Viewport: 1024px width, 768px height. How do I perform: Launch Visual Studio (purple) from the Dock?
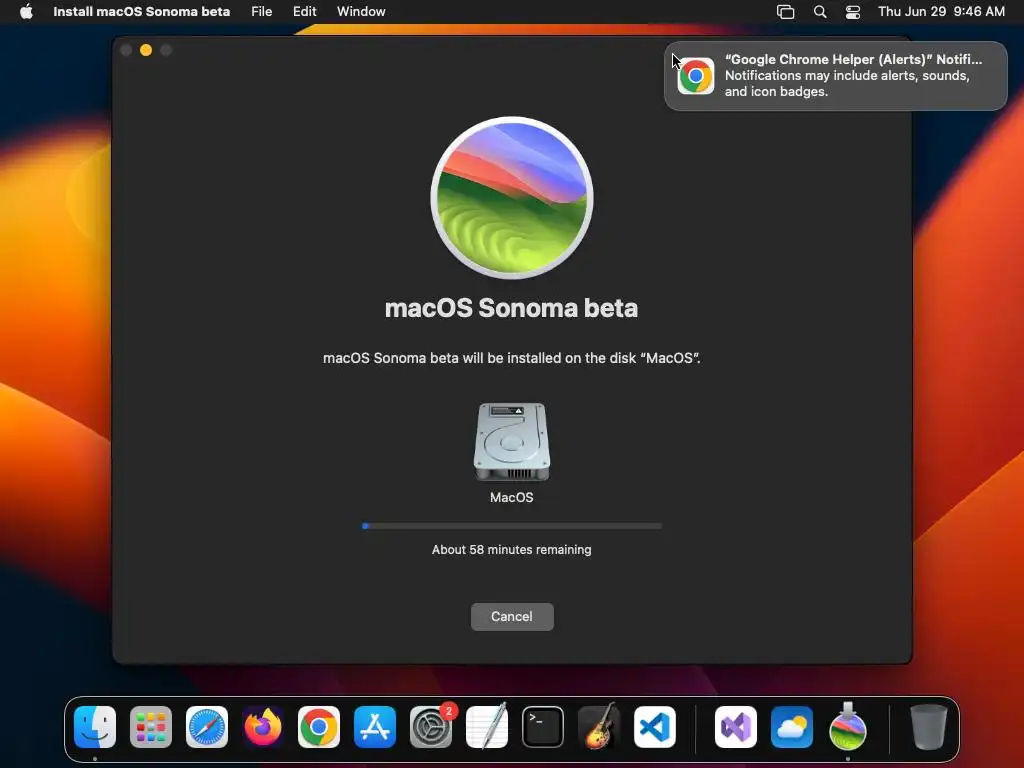click(x=736, y=726)
